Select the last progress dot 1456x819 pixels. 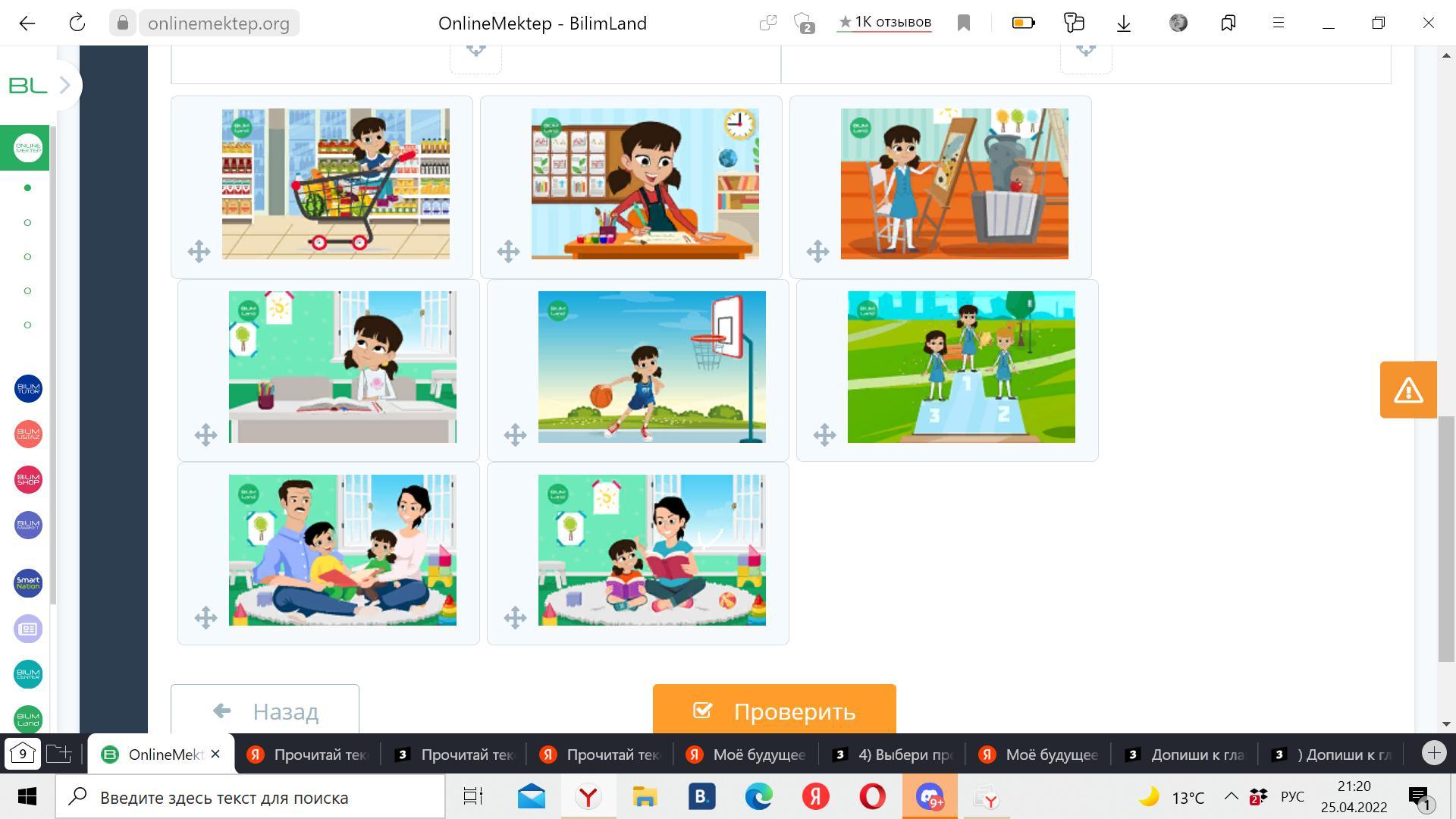pyautogui.click(x=28, y=325)
